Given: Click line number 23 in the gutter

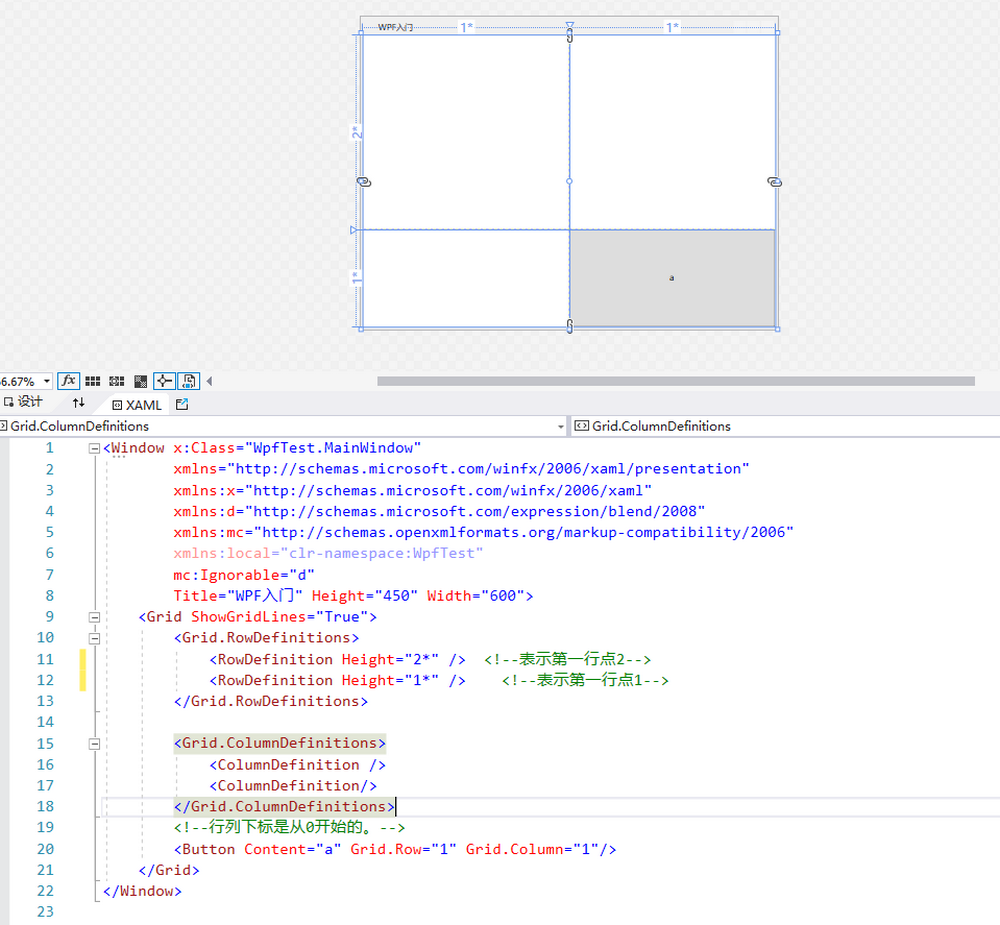Looking at the screenshot, I should (x=45, y=912).
